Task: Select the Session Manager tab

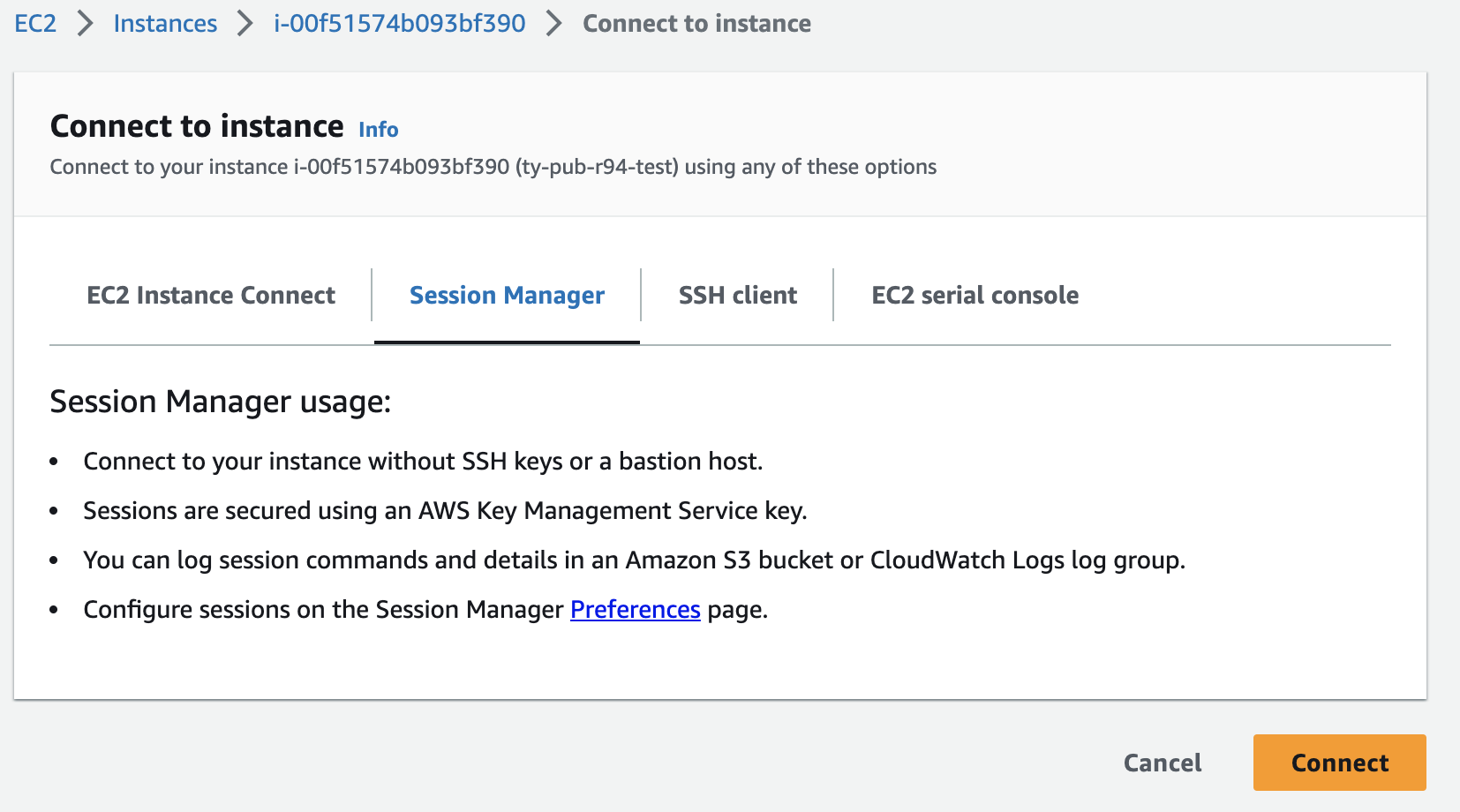Action: [x=506, y=295]
